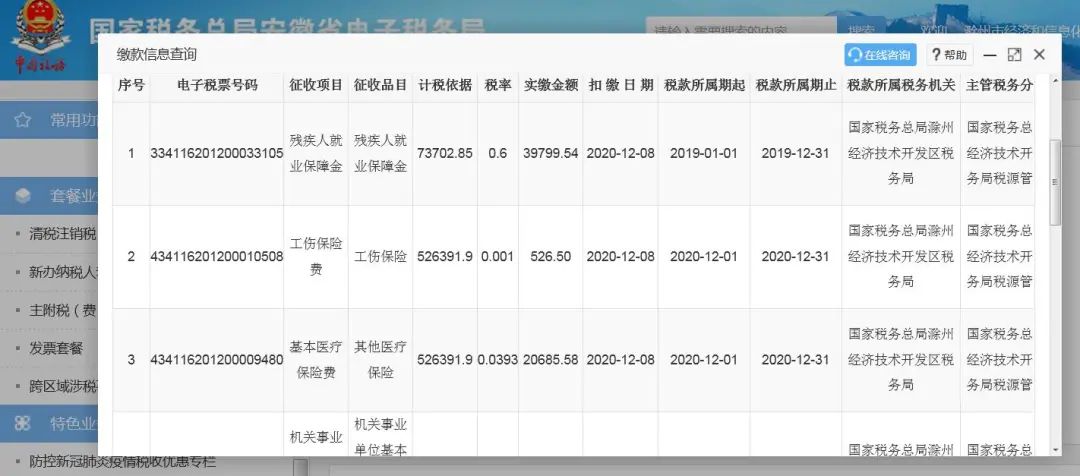This screenshot has height=476, width=1080.
Task: Select 防控新冠肺炎疫情税收优惠专栏 entry
Action: tap(123, 462)
